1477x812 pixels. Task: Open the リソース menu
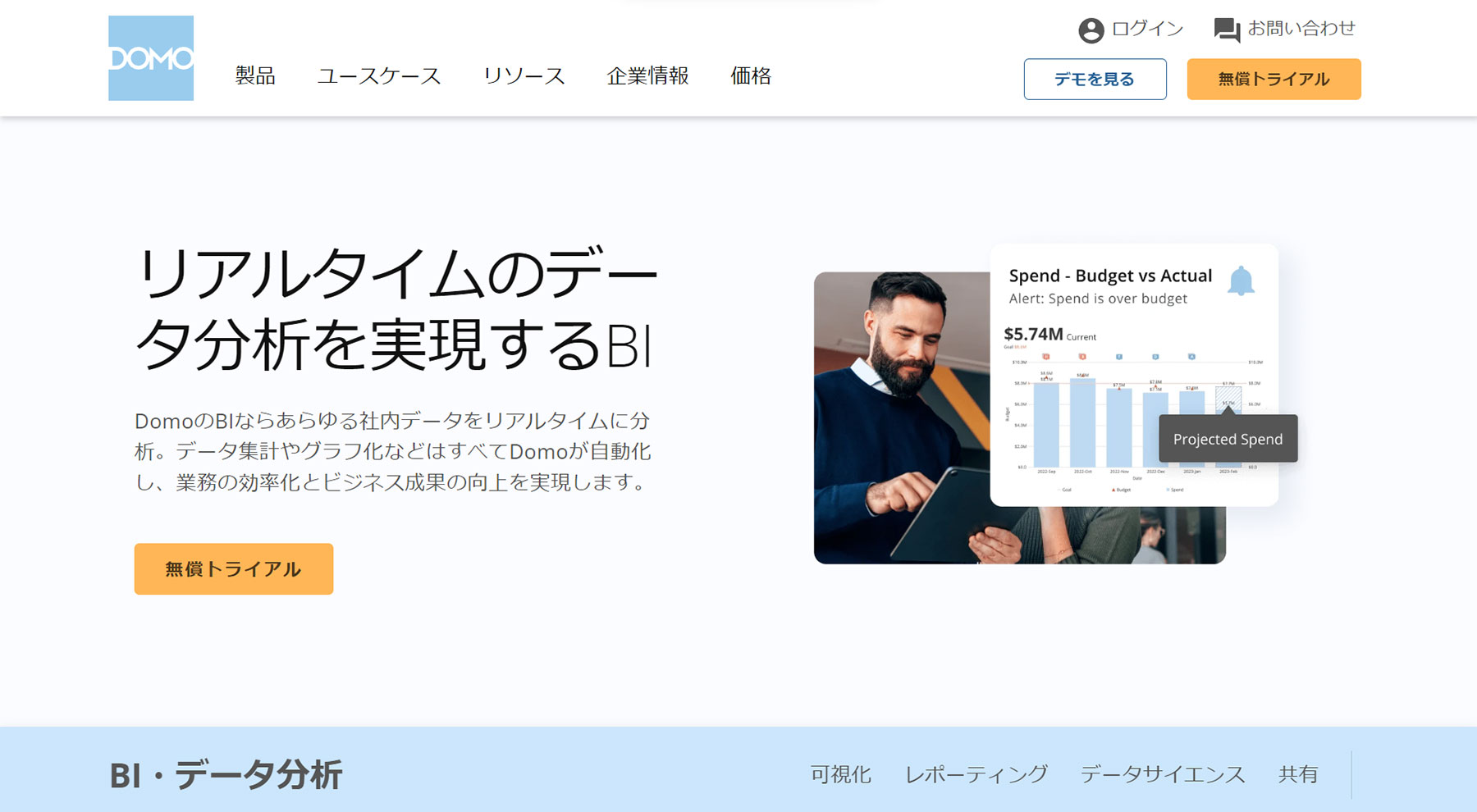coord(524,76)
